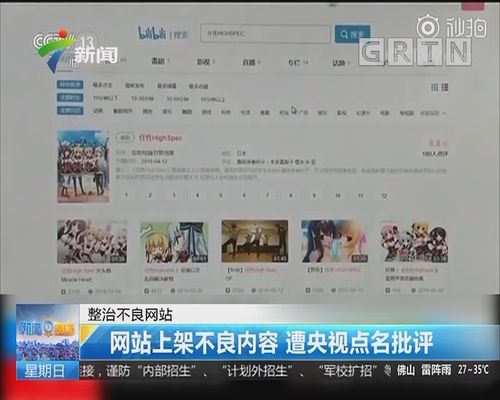
Task: Open the 直播 results tab
Action: (x=251, y=62)
